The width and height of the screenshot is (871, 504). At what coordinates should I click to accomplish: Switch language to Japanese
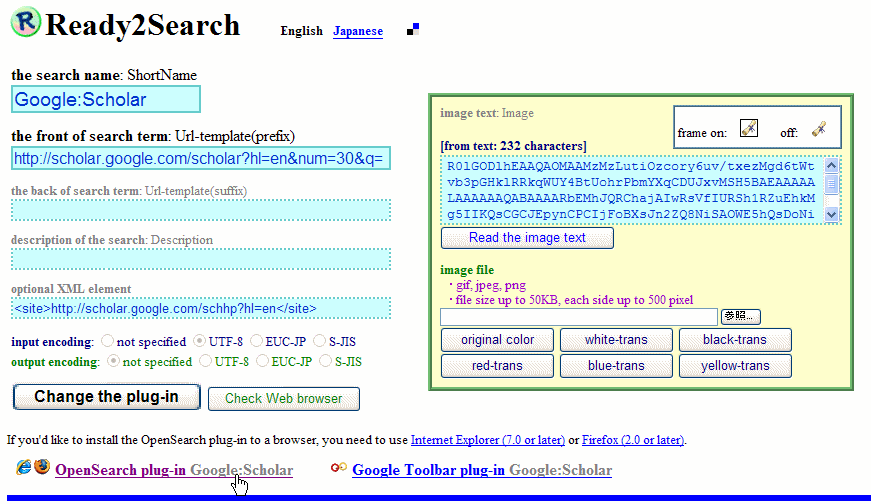(x=358, y=31)
